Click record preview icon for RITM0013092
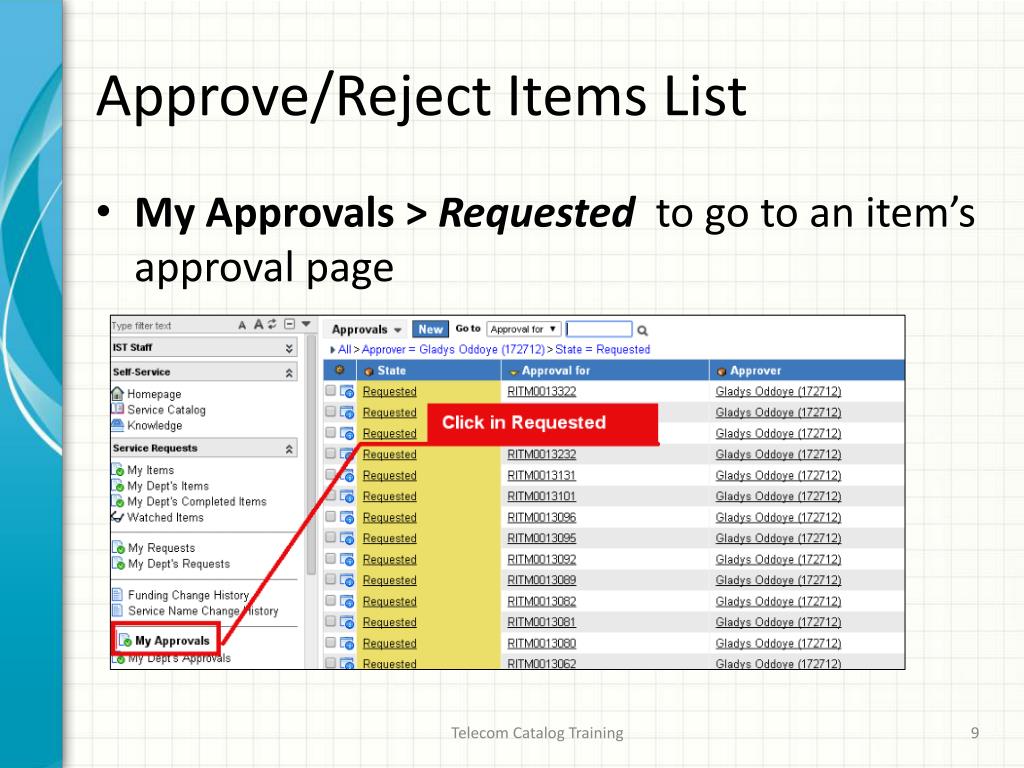The height and width of the screenshot is (768, 1024). click(347, 559)
